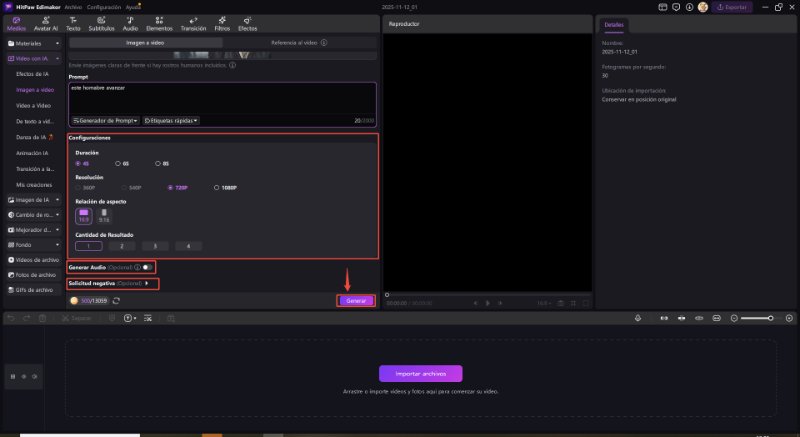Expand the Mejorador sidebar group

33,230
